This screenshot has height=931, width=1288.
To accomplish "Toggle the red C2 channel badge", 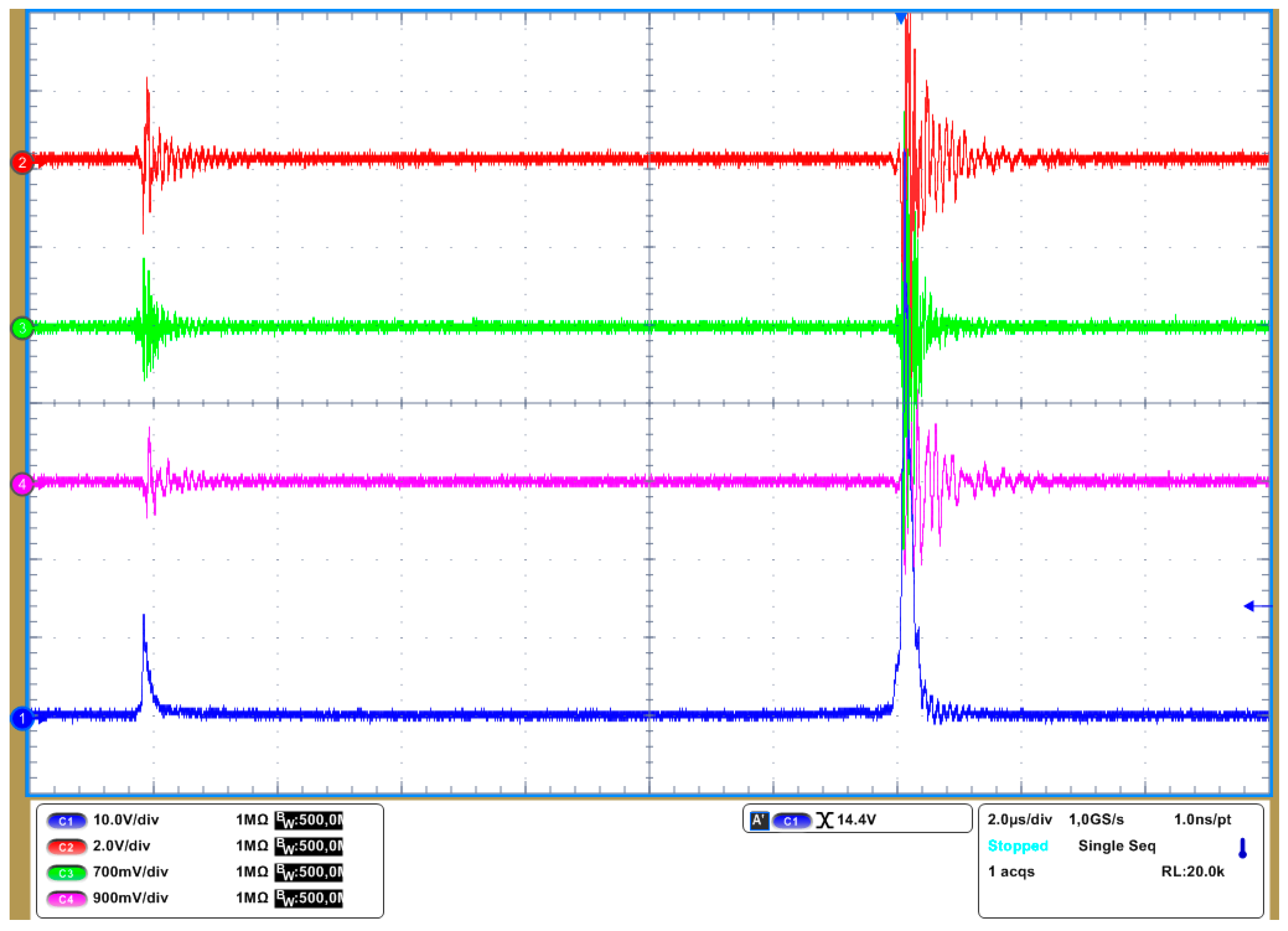I will pyautogui.click(x=66, y=847).
